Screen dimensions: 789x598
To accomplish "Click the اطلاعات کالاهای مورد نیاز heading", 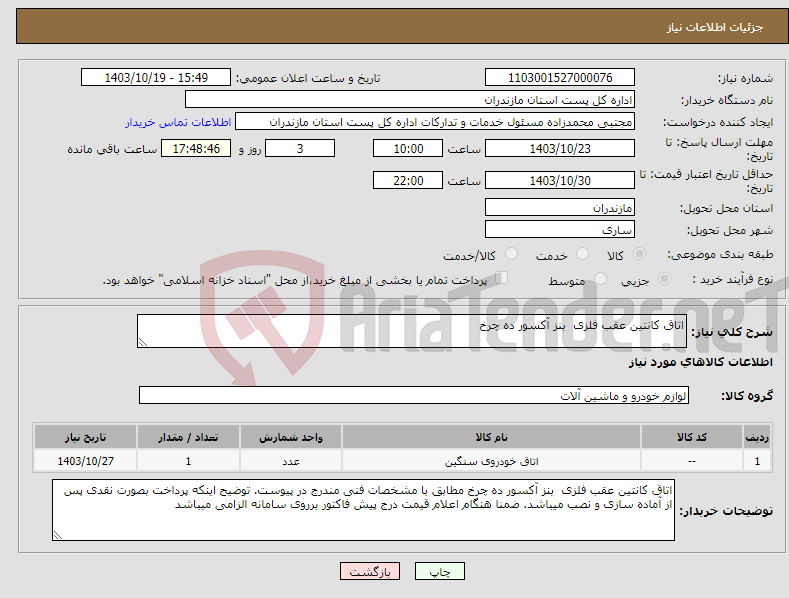I will coord(700,362).
